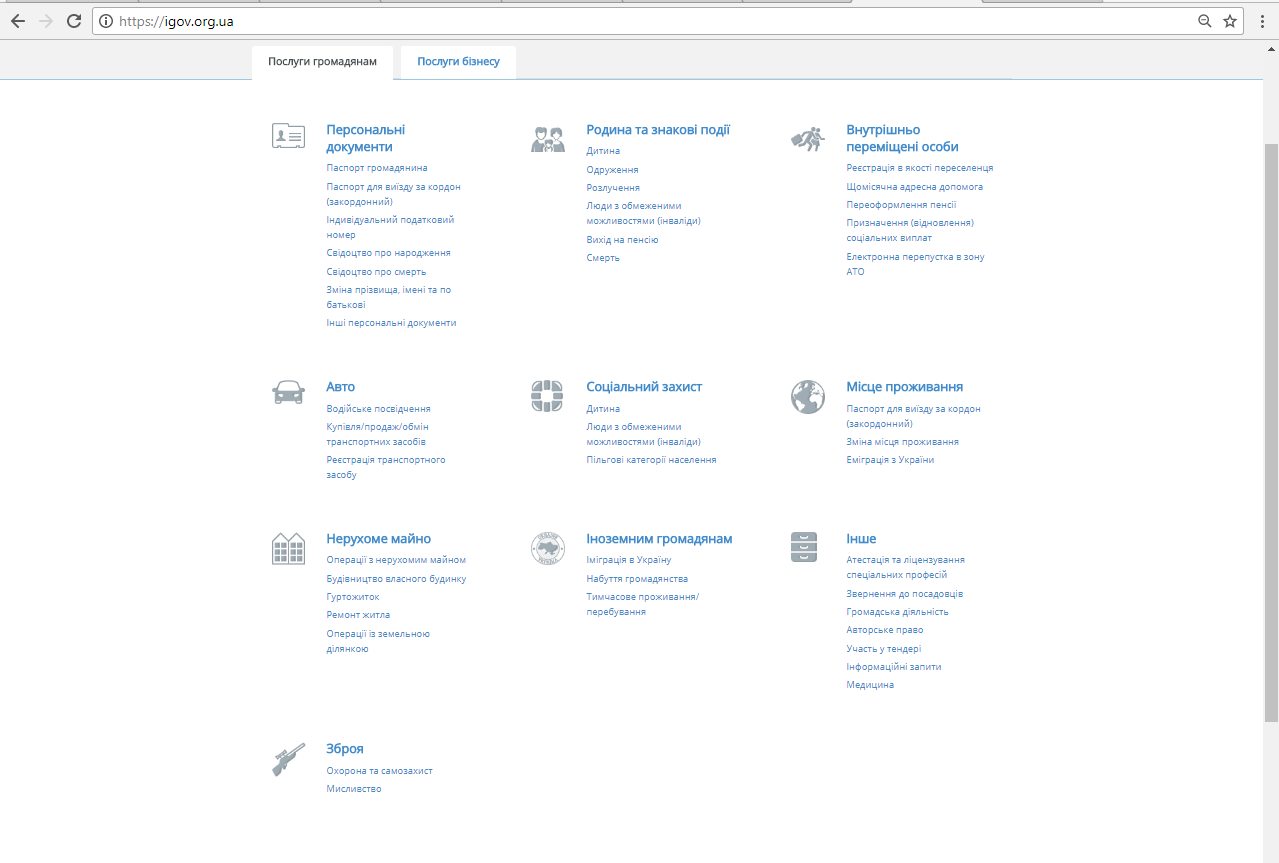Click the vertical page scrollbar
The image size is (1279, 863).
coord(1271,430)
